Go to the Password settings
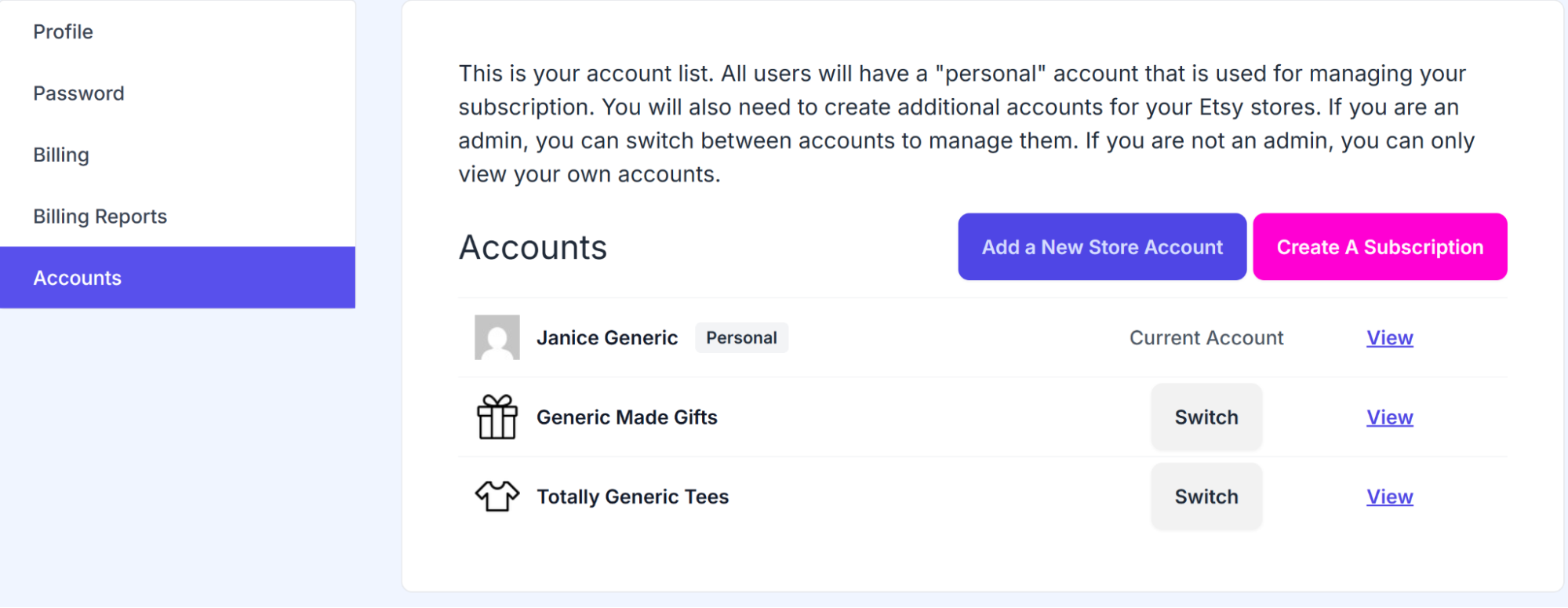The width and height of the screenshot is (1568, 608). (x=78, y=93)
